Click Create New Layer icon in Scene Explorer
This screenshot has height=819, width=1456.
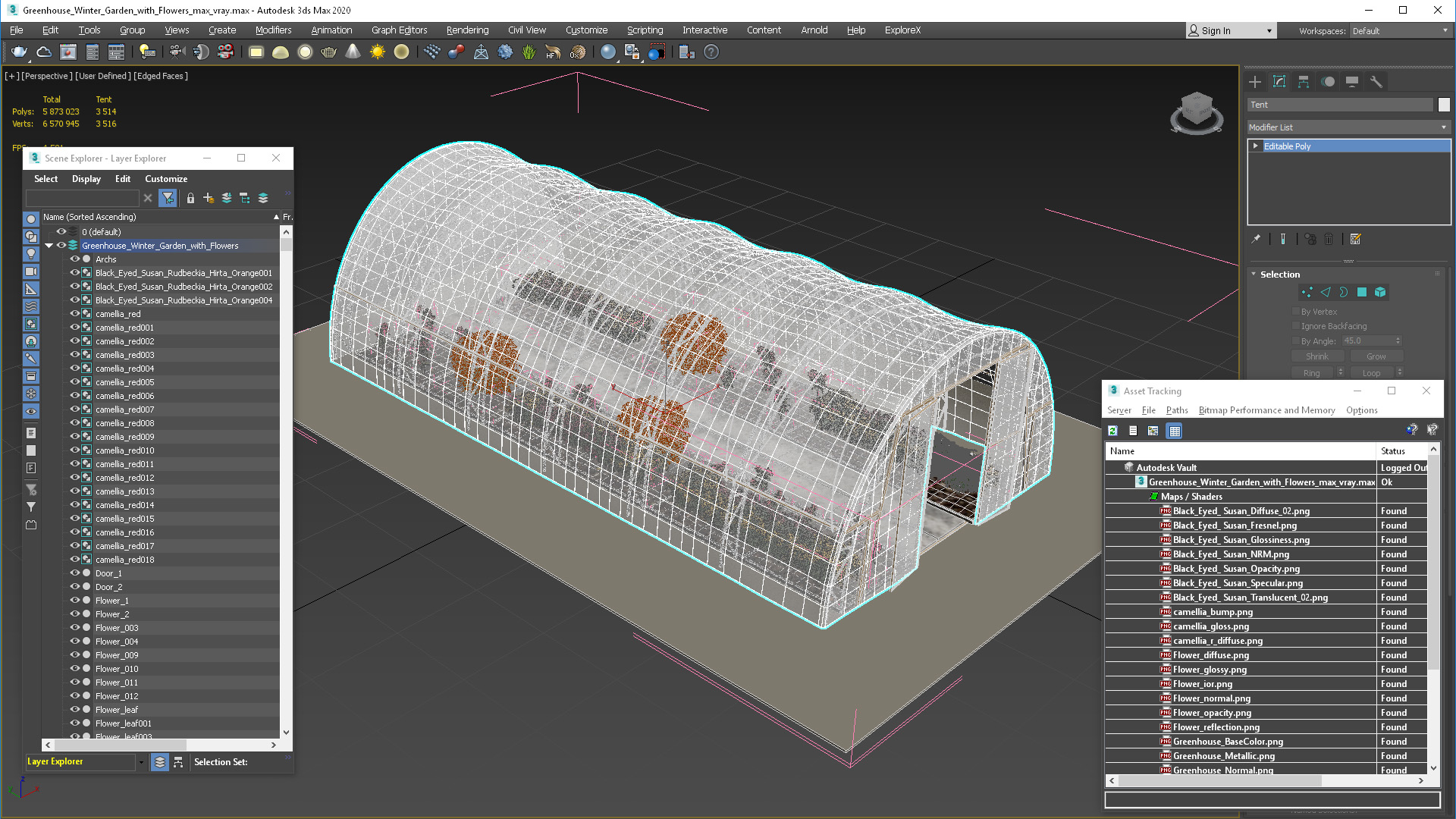(209, 198)
